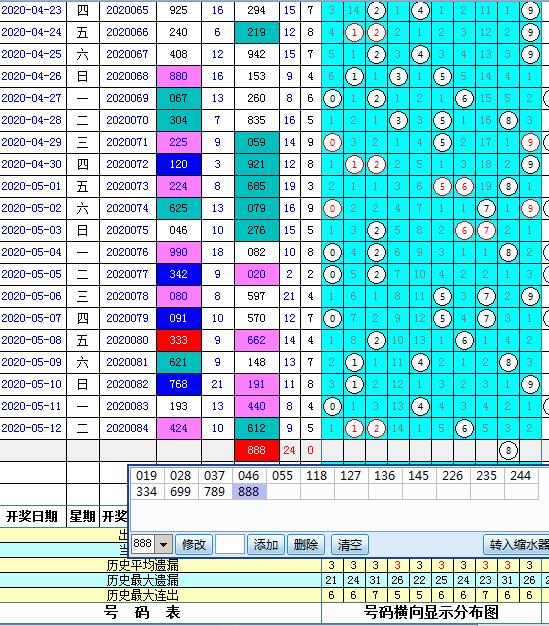
Task: Open the 888 combo box dropdown arrow
Action: point(163,544)
